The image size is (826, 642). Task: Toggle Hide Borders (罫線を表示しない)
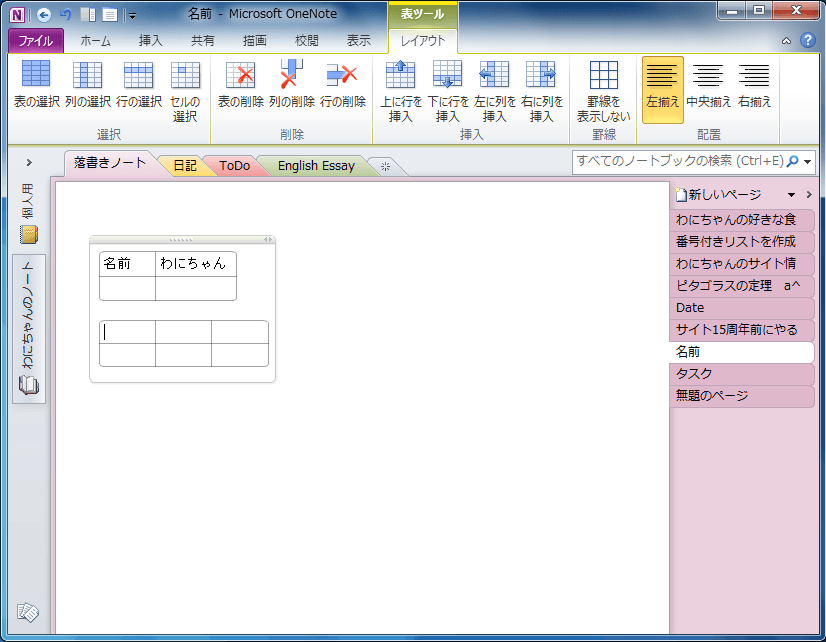pos(604,90)
